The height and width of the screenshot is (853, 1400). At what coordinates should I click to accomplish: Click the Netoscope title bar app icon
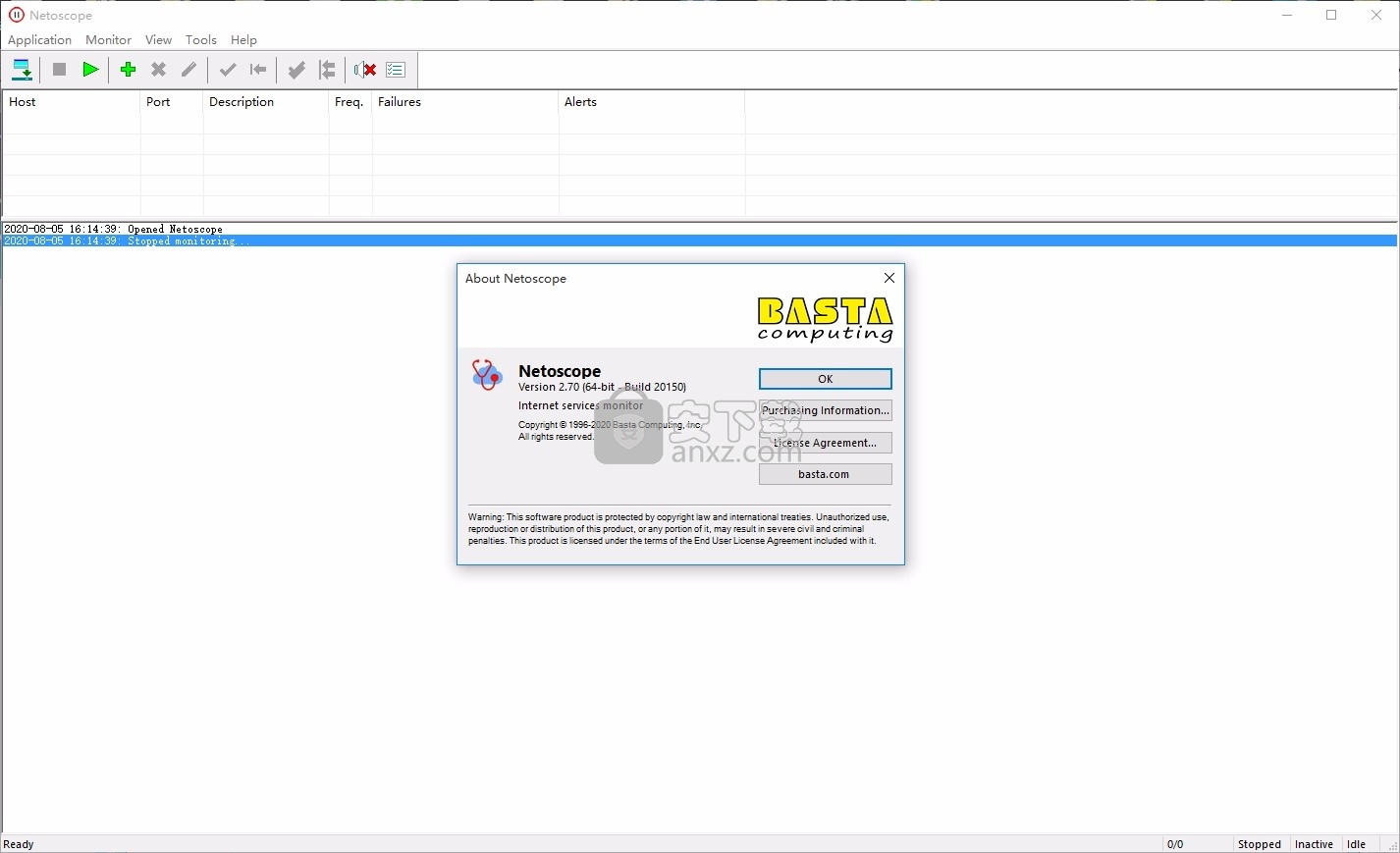point(16,15)
